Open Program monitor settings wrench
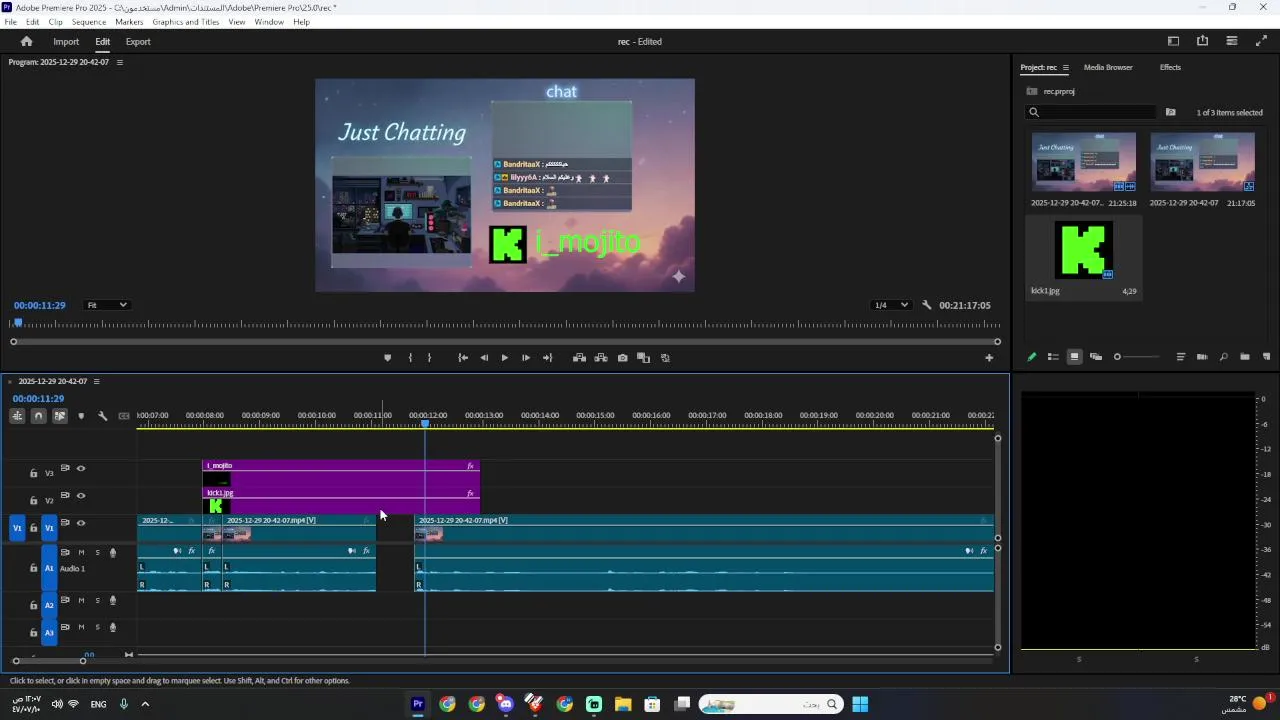 (x=927, y=305)
